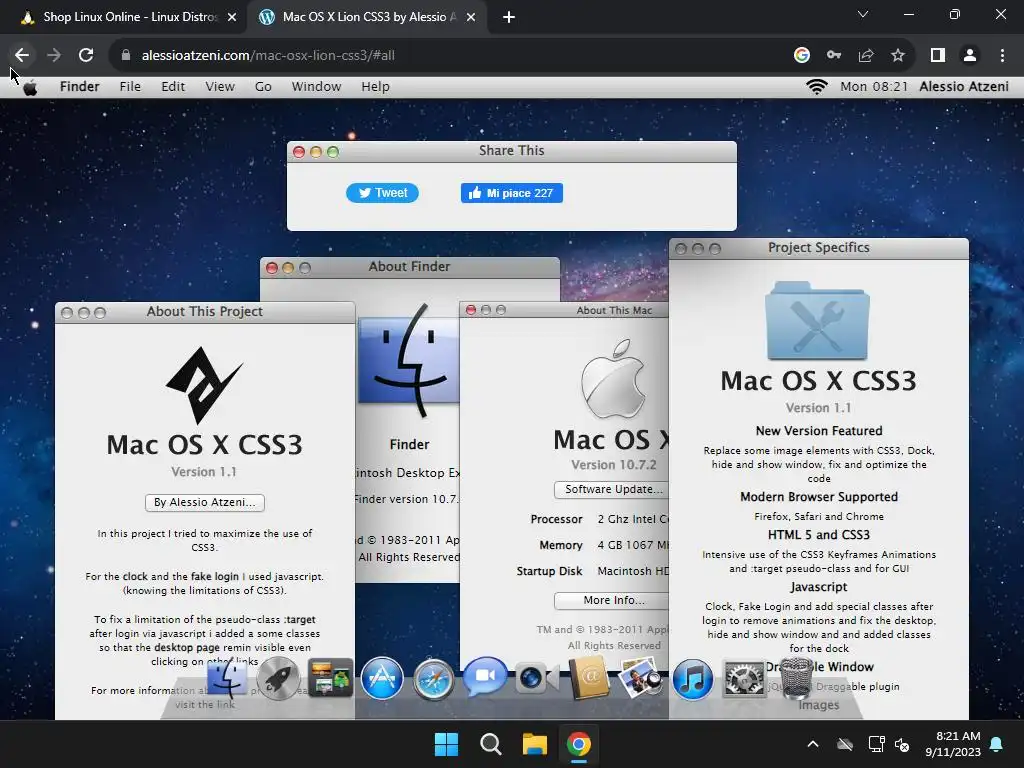Click the Share This window title bar

(512, 151)
